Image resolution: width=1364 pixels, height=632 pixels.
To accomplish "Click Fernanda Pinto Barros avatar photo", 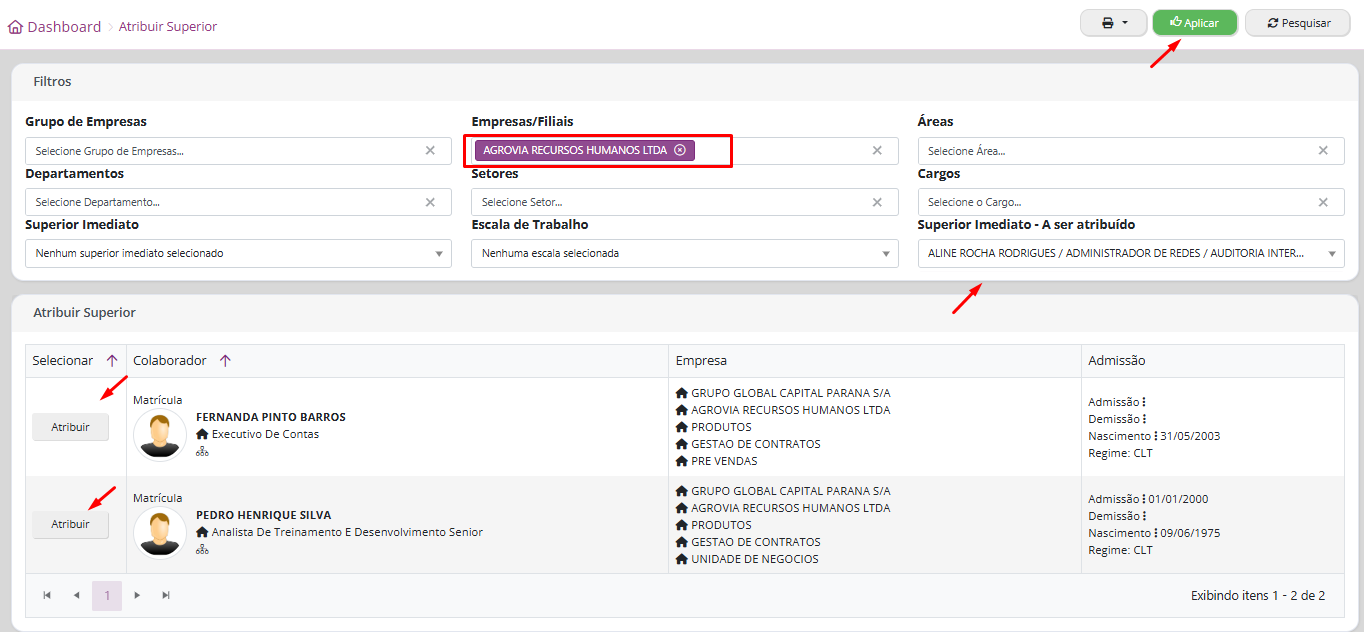I will 160,435.
